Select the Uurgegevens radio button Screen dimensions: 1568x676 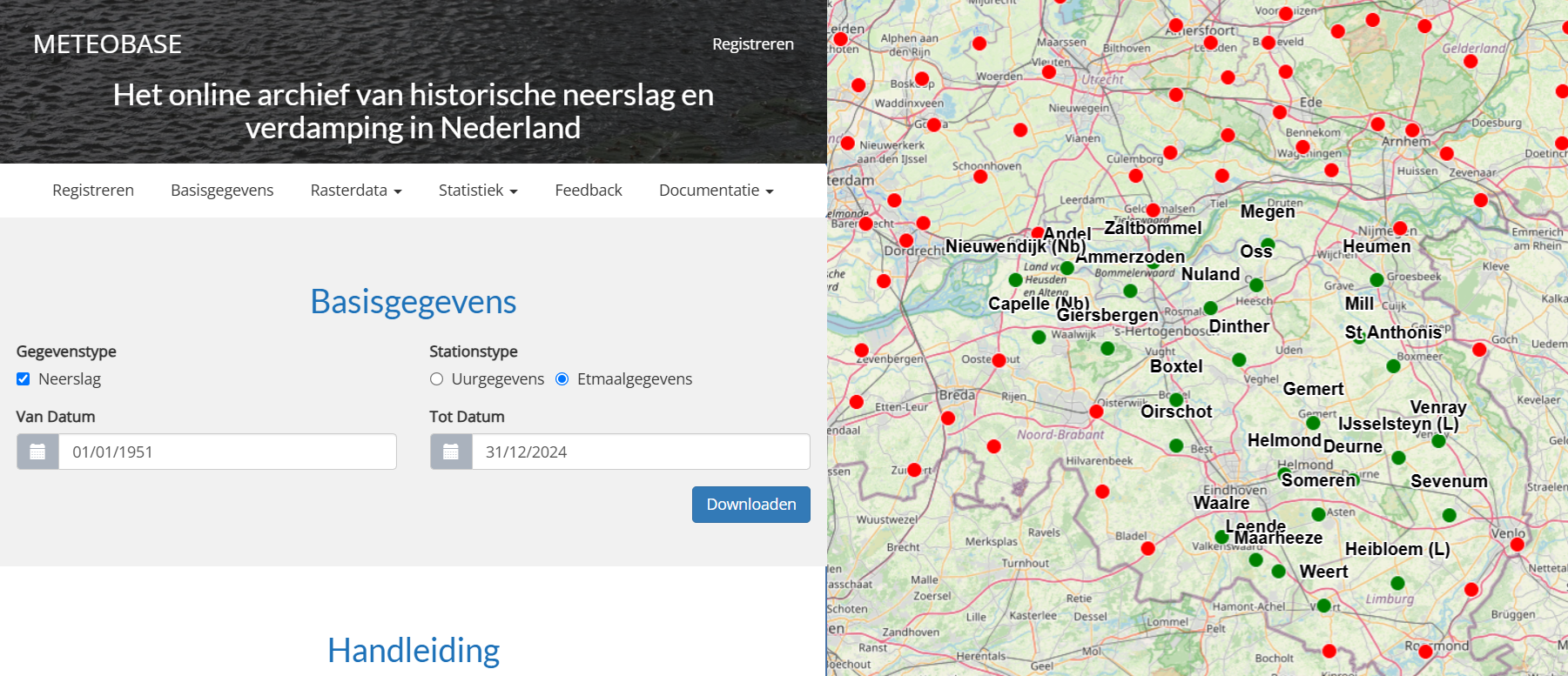[x=437, y=378]
